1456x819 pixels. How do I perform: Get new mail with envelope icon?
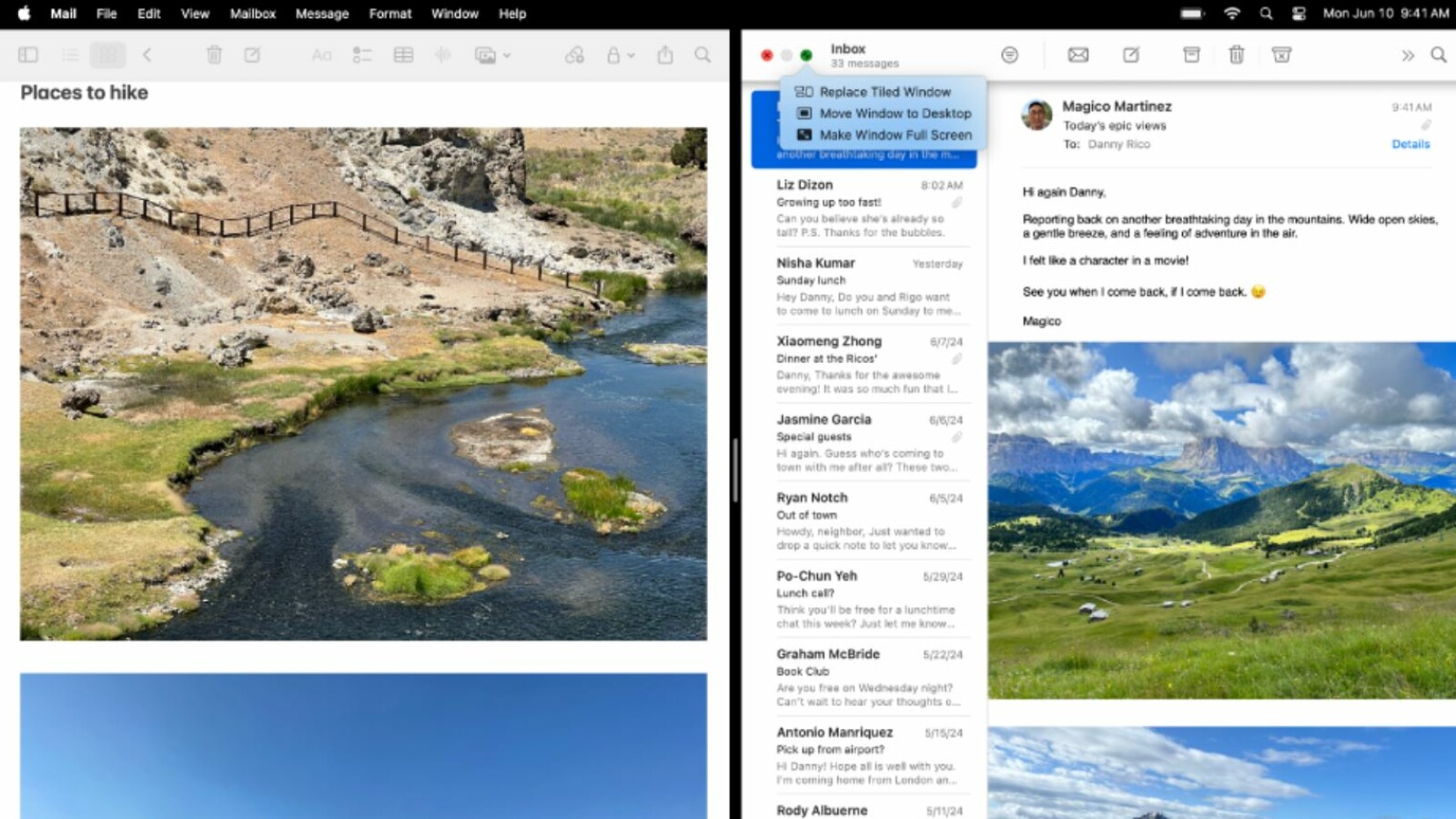coord(1078,55)
